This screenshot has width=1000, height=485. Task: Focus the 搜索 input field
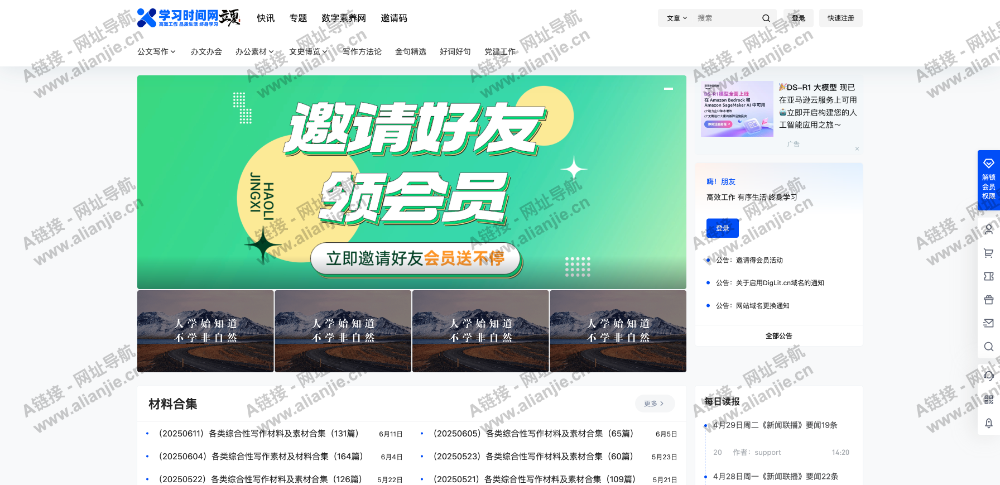[727, 18]
